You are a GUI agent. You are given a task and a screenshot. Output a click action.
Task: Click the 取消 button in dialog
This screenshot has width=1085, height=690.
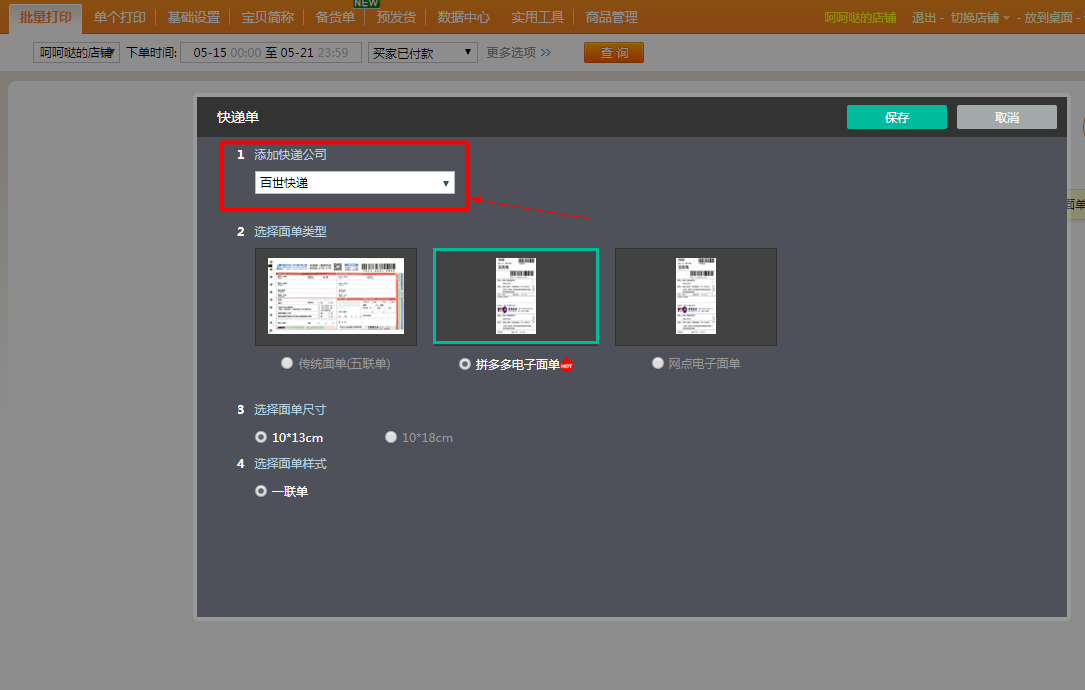pos(1006,117)
